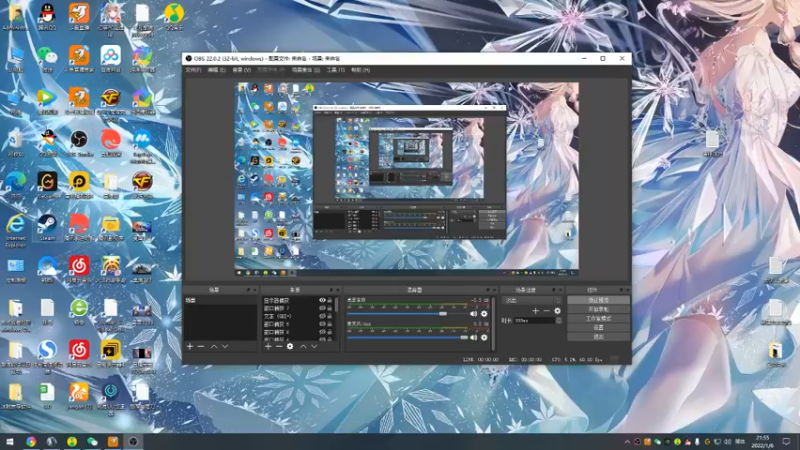Open the OBS Studio desktop shortcut

[79, 142]
